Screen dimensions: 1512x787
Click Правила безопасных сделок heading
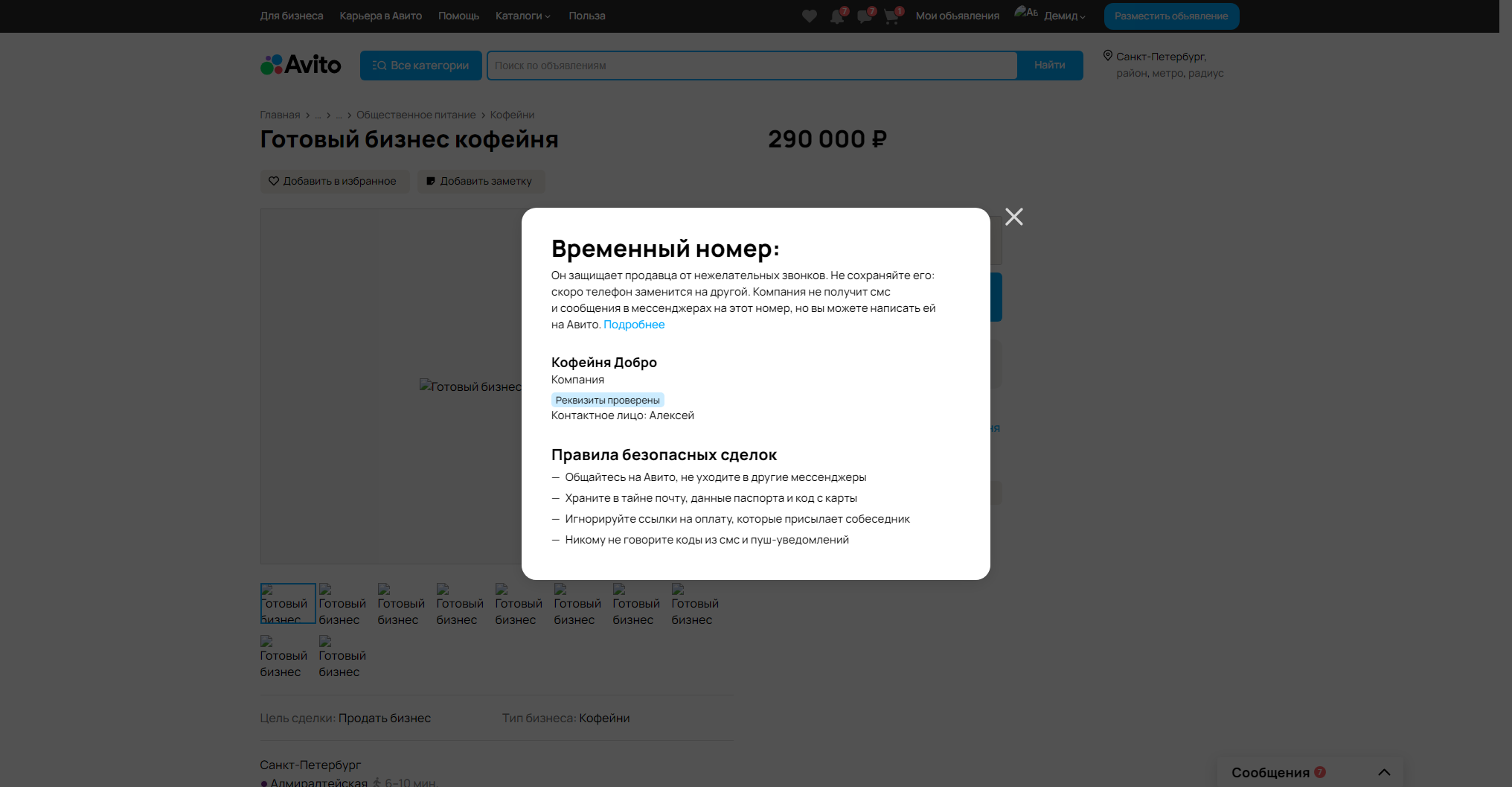point(664,455)
